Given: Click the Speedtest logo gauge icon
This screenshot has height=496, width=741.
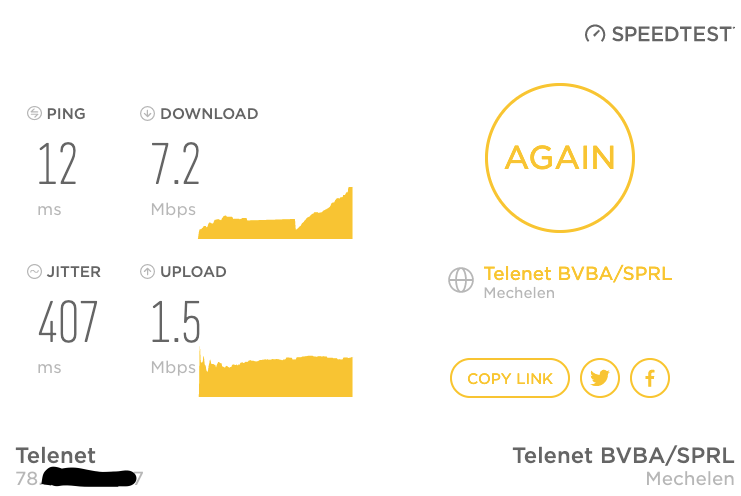Looking at the screenshot, I should pyautogui.click(x=595, y=34).
